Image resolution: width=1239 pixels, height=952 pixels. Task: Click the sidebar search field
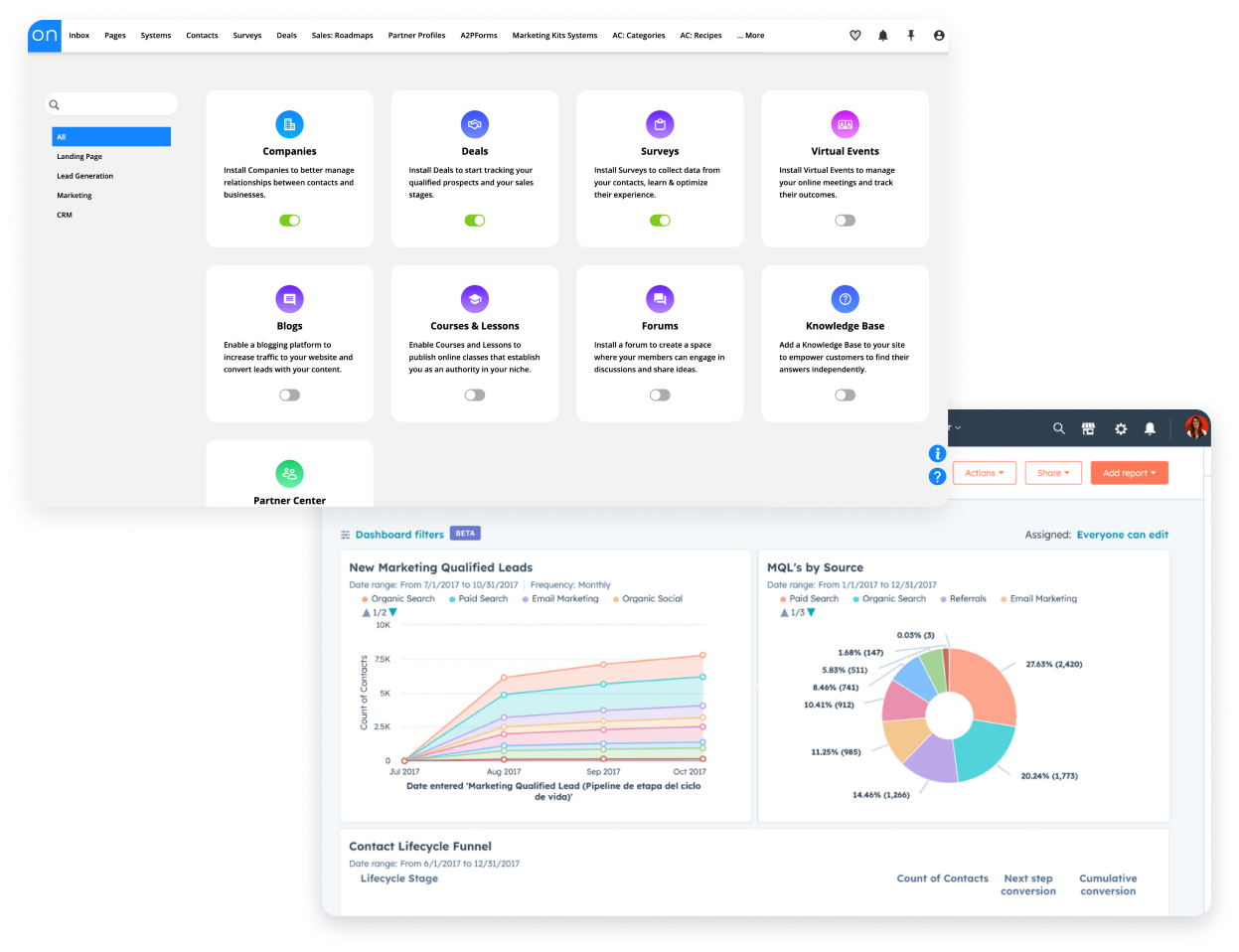(110, 103)
